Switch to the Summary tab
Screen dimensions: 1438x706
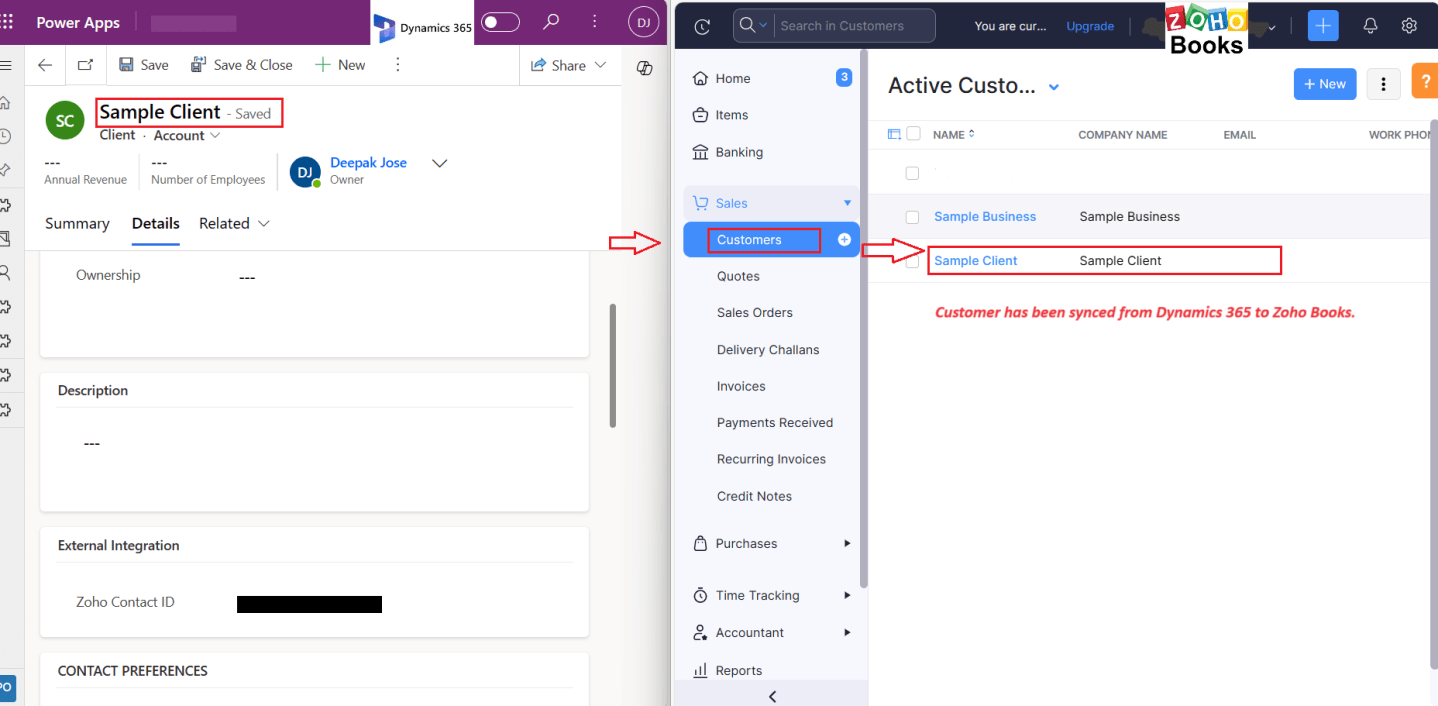(x=77, y=224)
